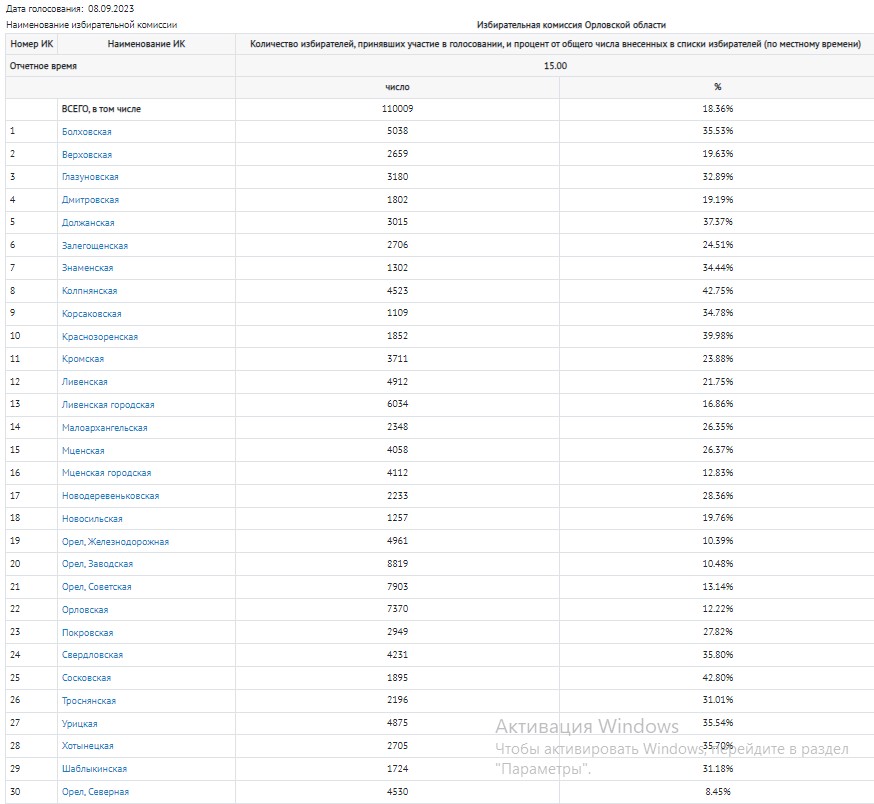
Task: Open the Краснозоренская commission link
Action: coord(99,336)
